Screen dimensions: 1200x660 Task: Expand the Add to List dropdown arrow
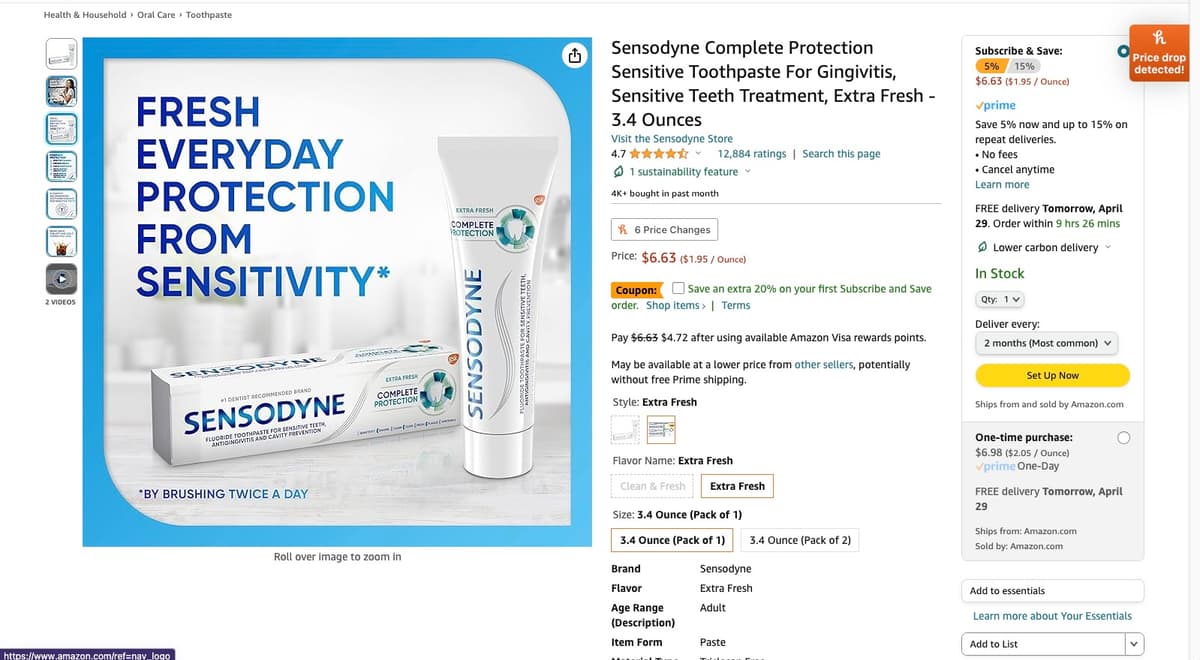pyautogui.click(x=1133, y=644)
